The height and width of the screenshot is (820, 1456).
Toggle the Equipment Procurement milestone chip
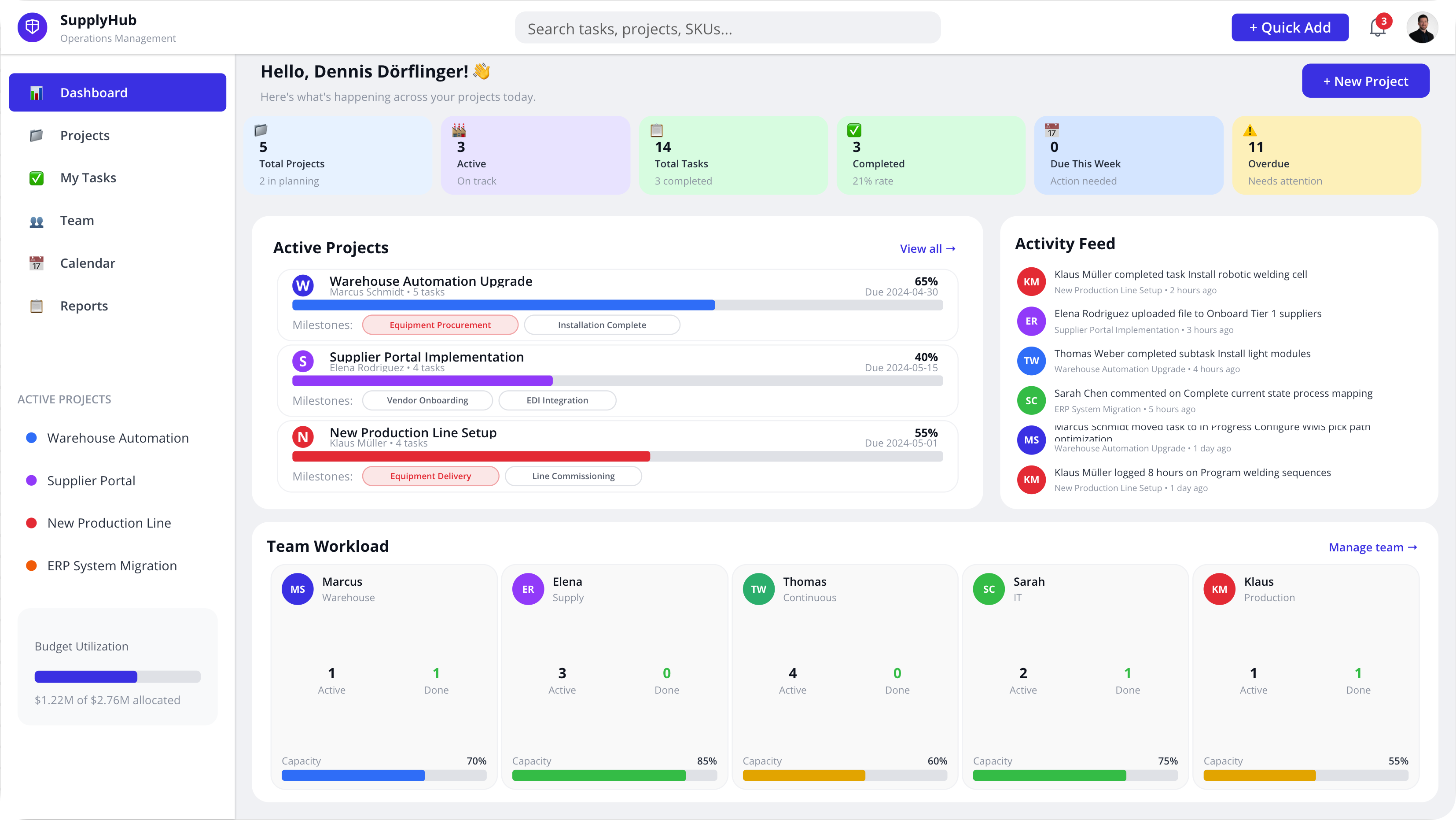pos(440,325)
